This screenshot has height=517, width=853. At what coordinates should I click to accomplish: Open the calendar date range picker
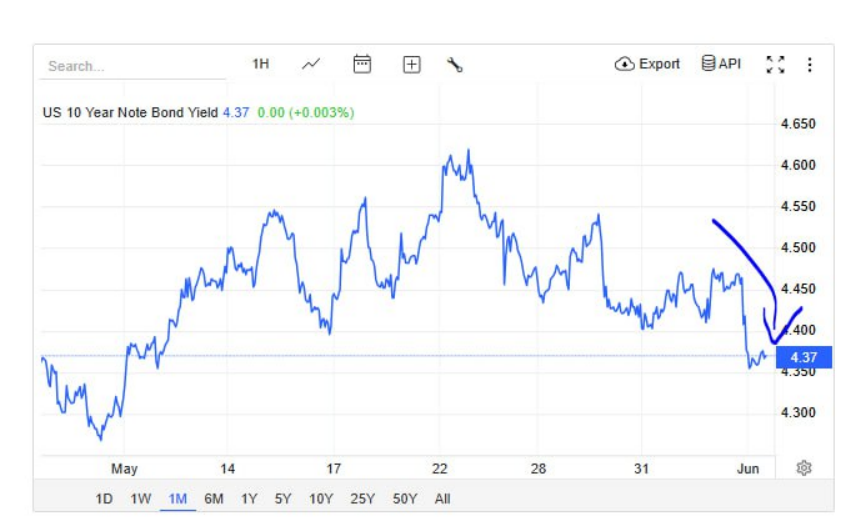click(362, 64)
